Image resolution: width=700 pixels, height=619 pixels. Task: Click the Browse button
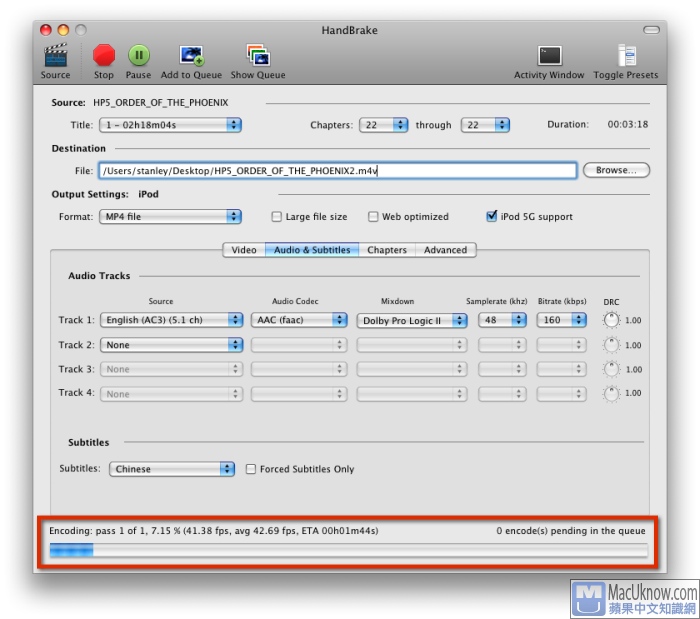(616, 171)
